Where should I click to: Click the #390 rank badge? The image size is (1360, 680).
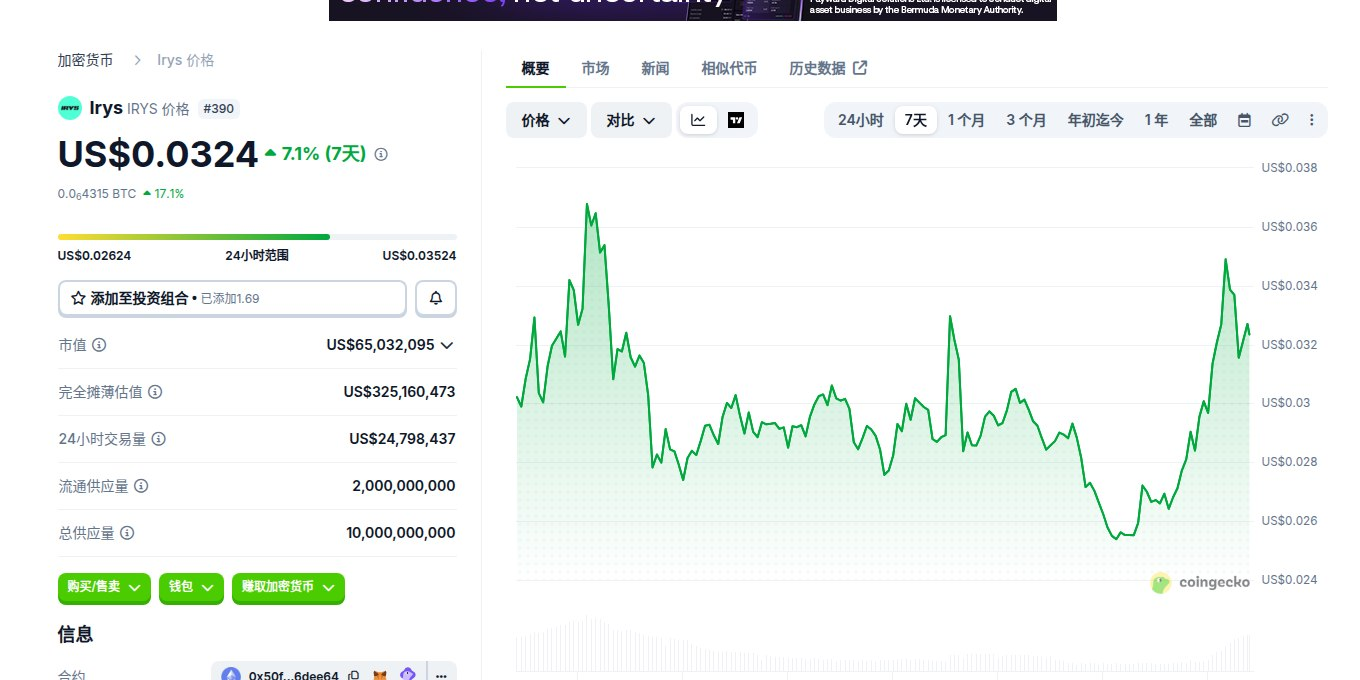coord(219,109)
